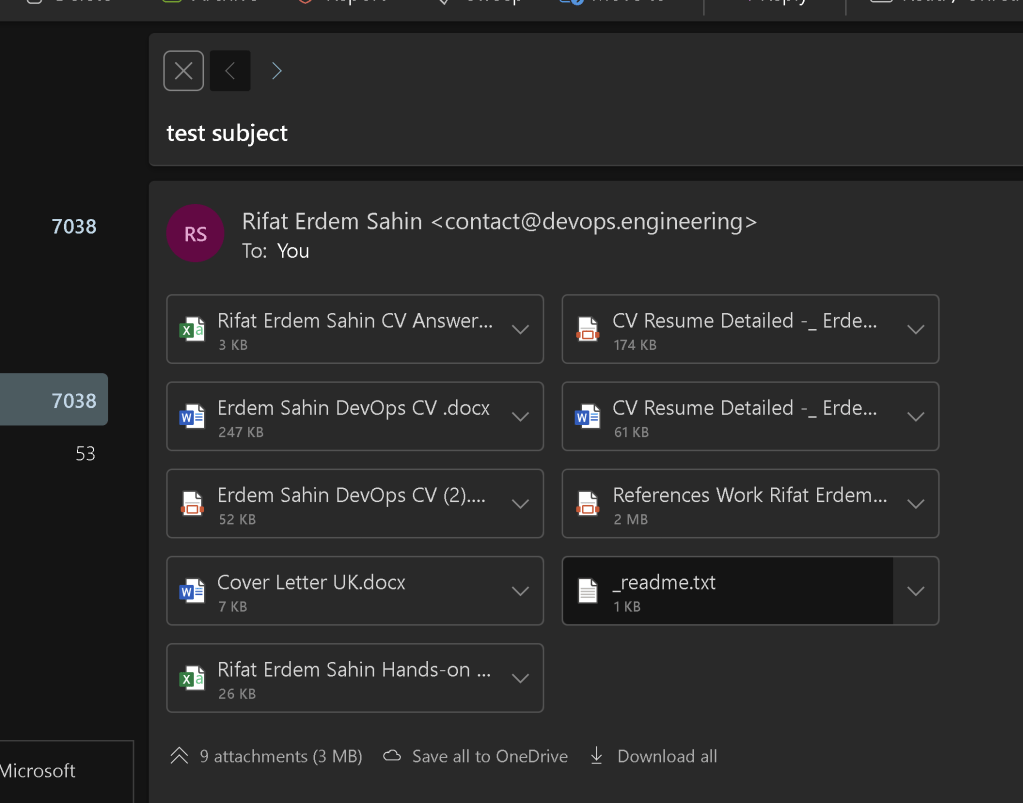This screenshot has width=1023, height=803.
Task: Click the Microsoft item in sidebar
Action: click(38, 770)
